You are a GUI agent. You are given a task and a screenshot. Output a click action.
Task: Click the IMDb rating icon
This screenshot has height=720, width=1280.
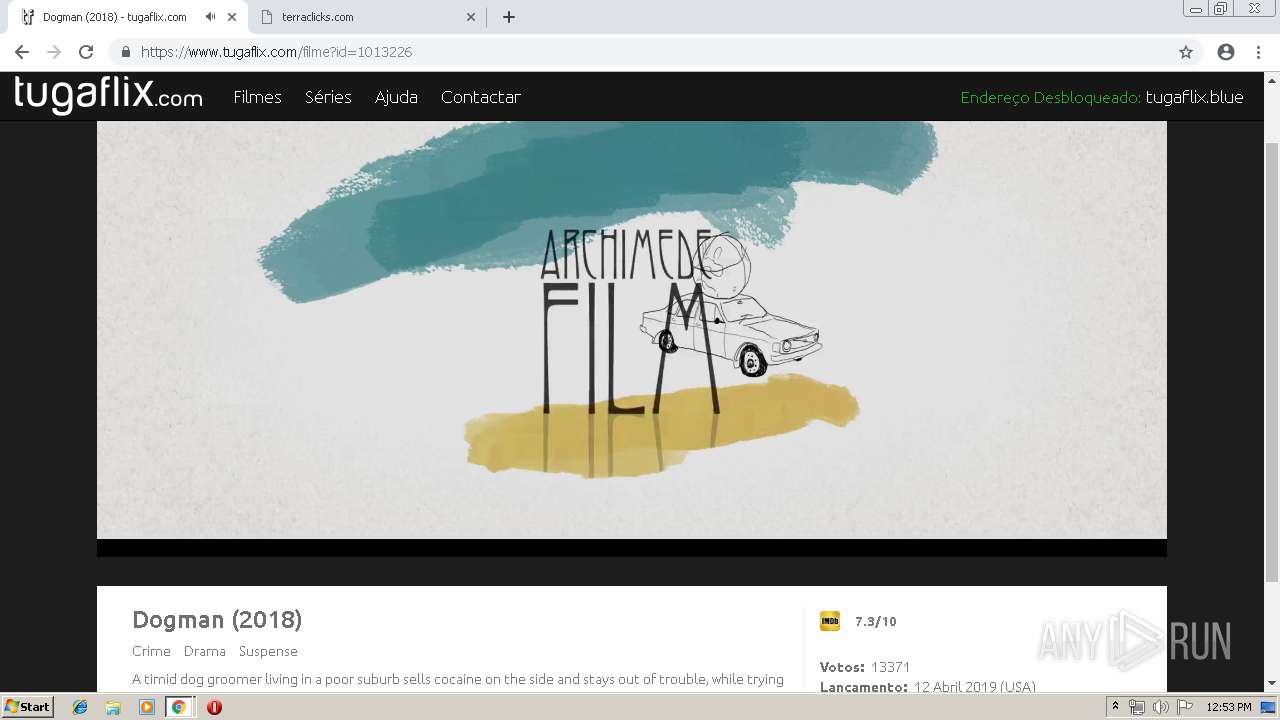pyautogui.click(x=830, y=621)
